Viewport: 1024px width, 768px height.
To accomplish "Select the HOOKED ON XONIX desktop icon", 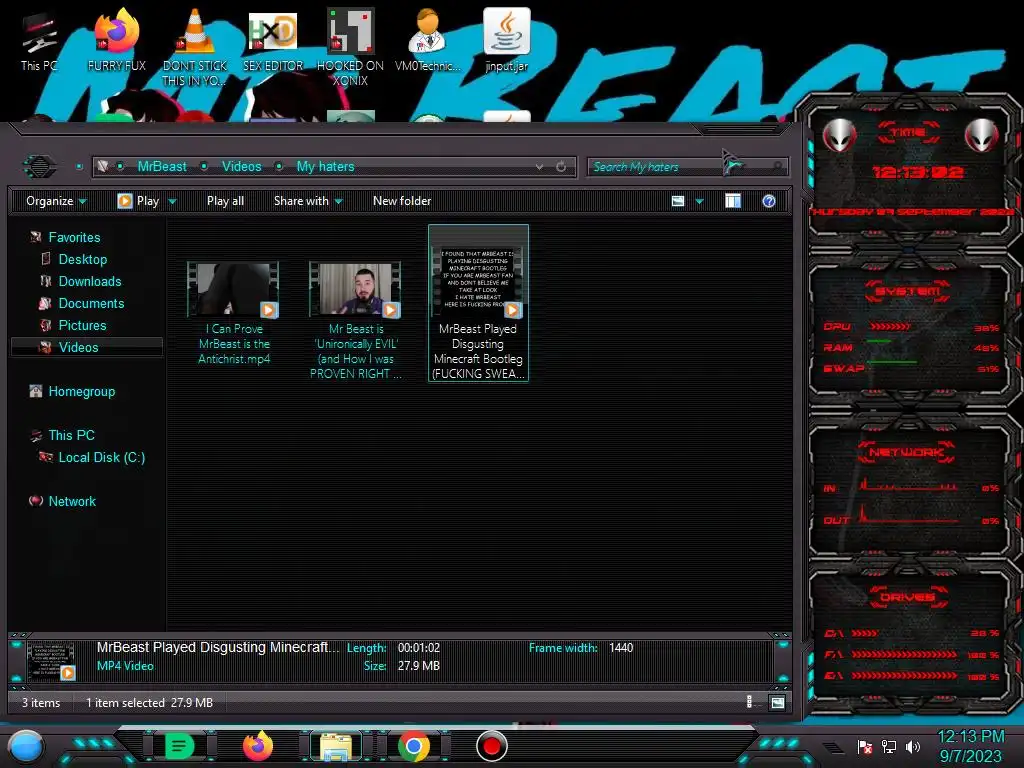I will click(350, 47).
